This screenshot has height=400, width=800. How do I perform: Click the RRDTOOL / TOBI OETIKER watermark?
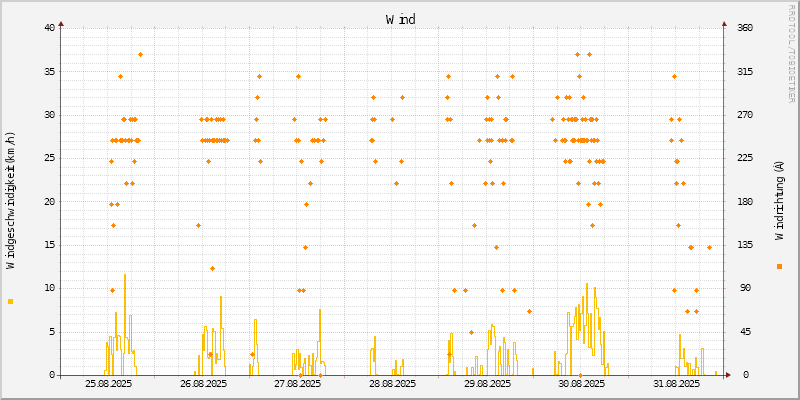coord(792,52)
